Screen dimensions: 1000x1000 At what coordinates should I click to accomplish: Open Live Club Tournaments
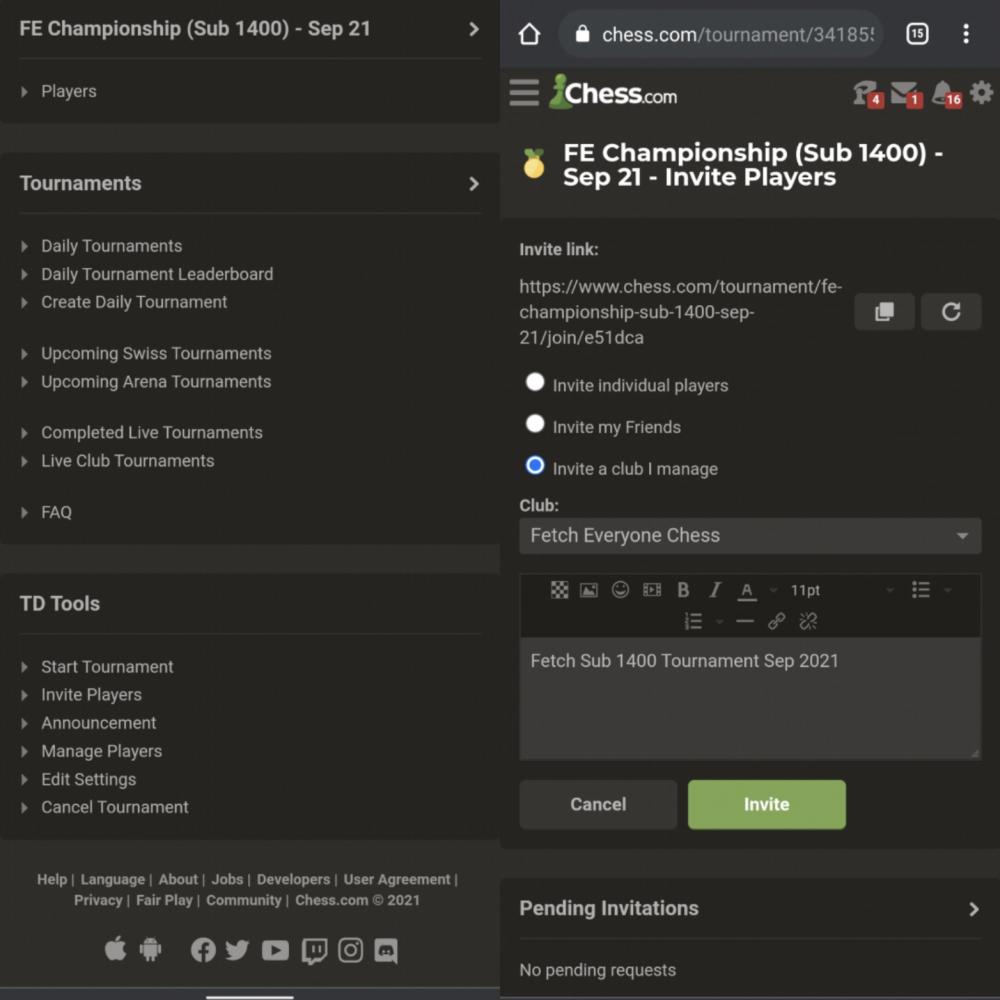coord(128,460)
